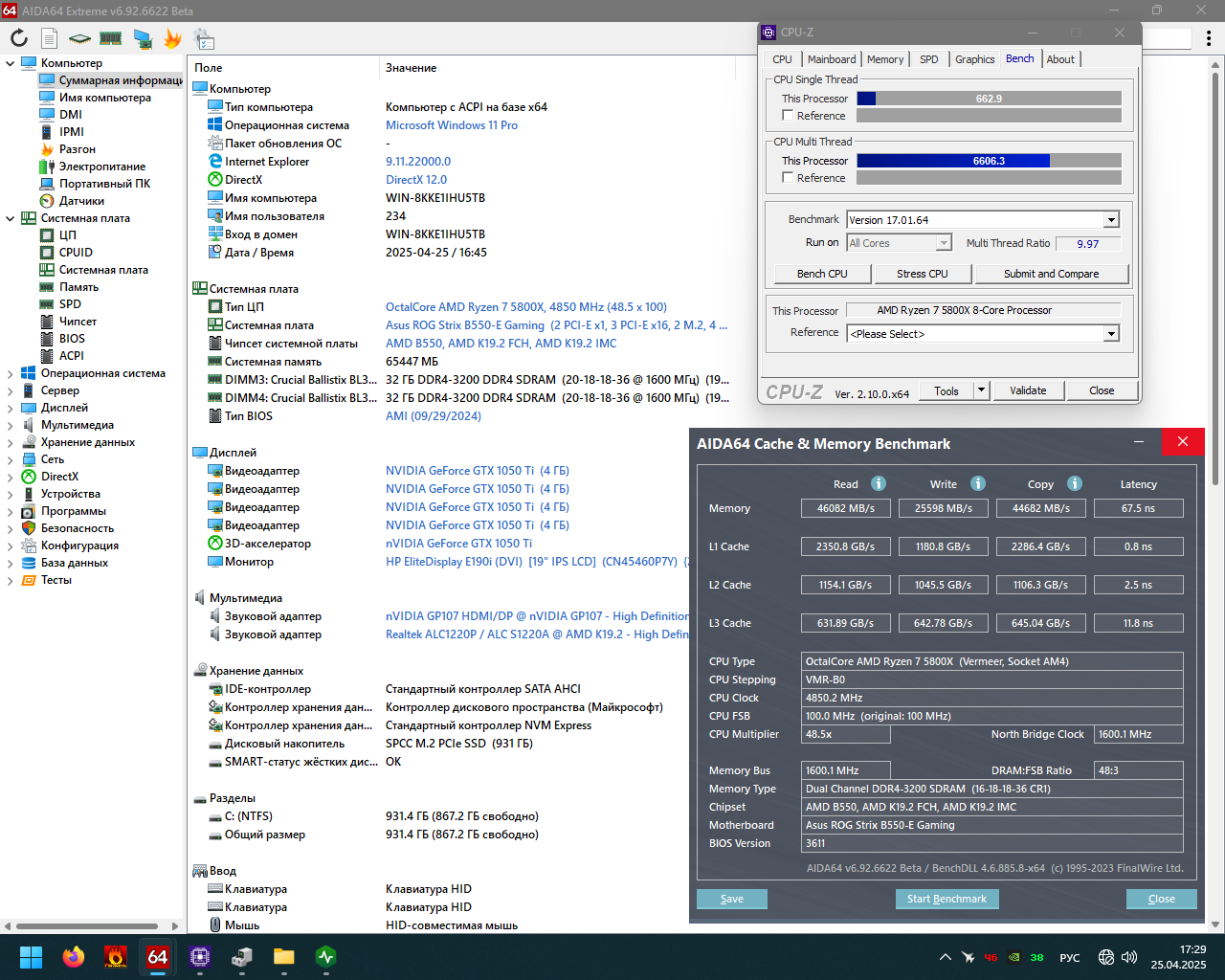This screenshot has width=1225, height=980.
Task: Switch to the Mainboard tab in CPU-Z
Action: click(x=832, y=59)
